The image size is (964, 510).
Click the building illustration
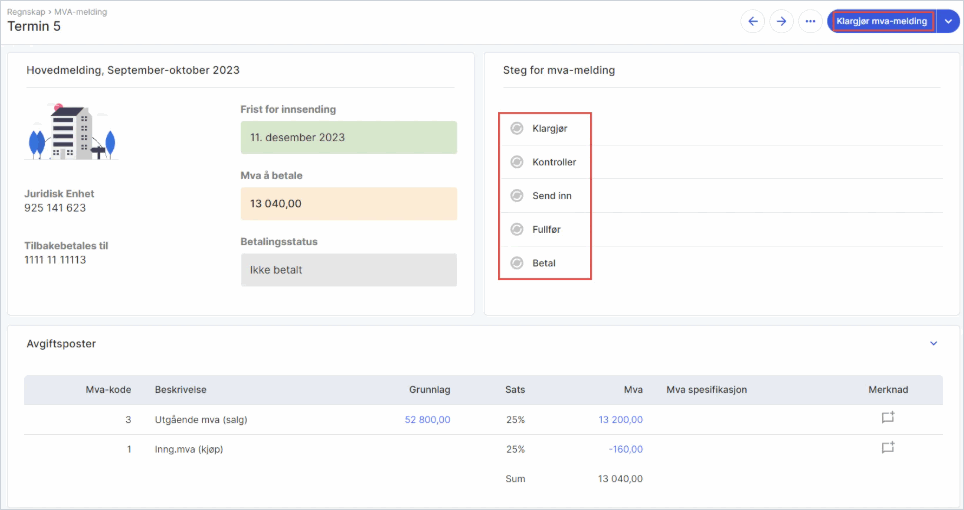pos(71,131)
